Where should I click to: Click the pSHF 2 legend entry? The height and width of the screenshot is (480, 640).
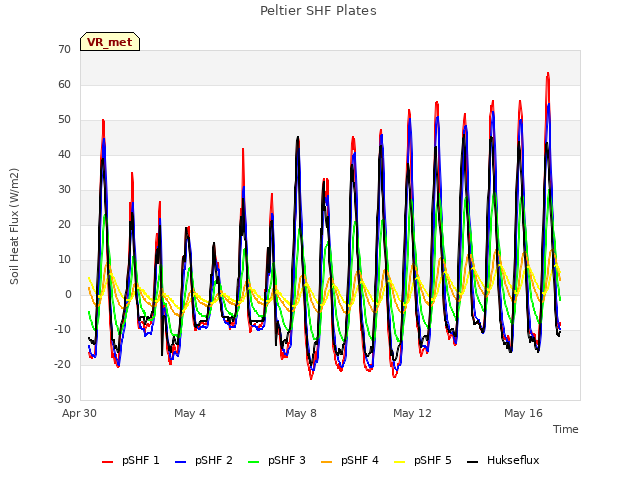click(x=204, y=460)
